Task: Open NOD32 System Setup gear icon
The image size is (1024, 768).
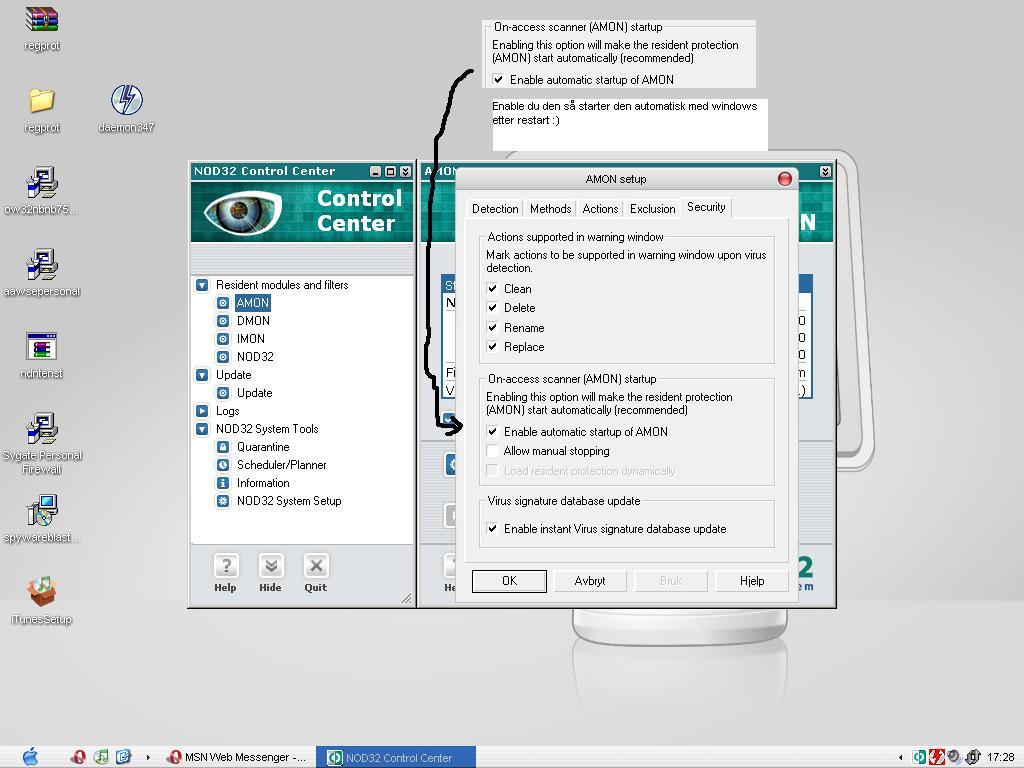Action: pyautogui.click(x=223, y=501)
